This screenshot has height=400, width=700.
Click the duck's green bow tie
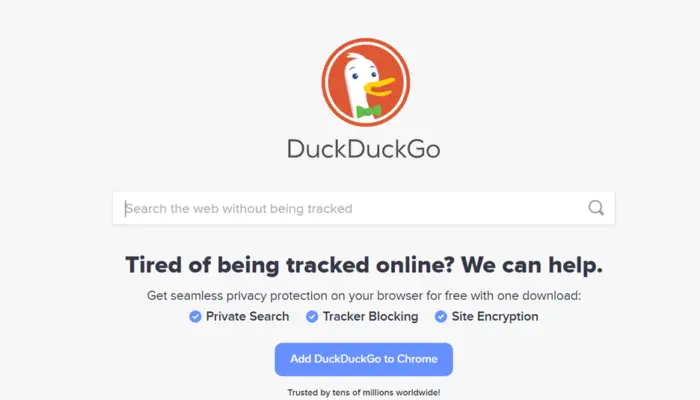click(x=369, y=111)
